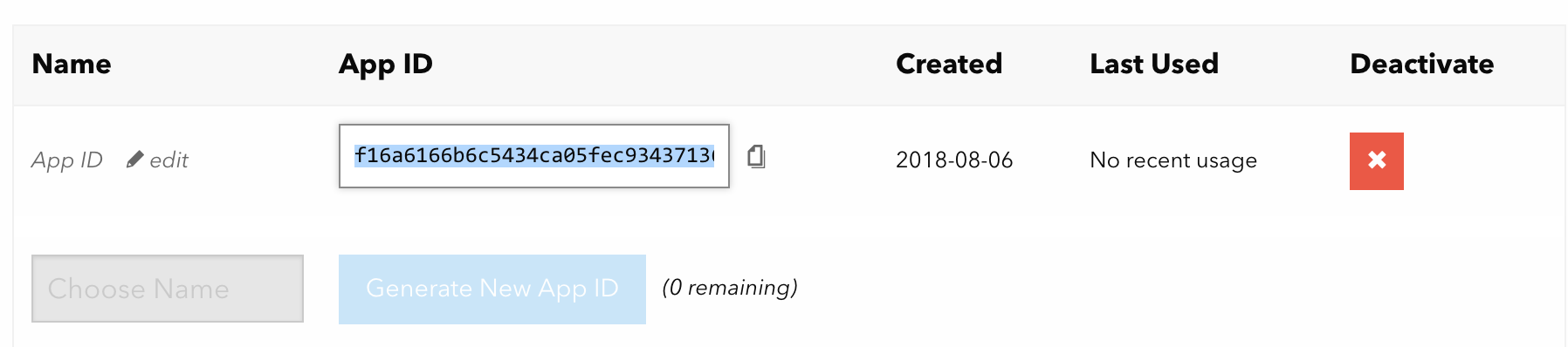Select the Created column header
This screenshot has width=1568, height=347.
pos(949,64)
